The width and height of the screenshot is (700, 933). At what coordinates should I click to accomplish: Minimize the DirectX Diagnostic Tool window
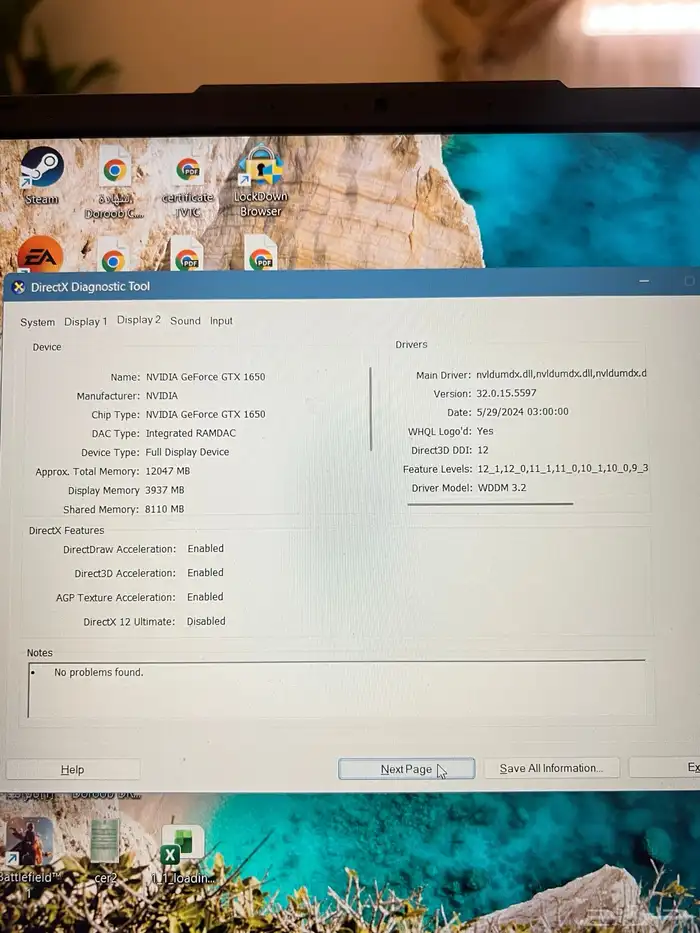pos(644,281)
